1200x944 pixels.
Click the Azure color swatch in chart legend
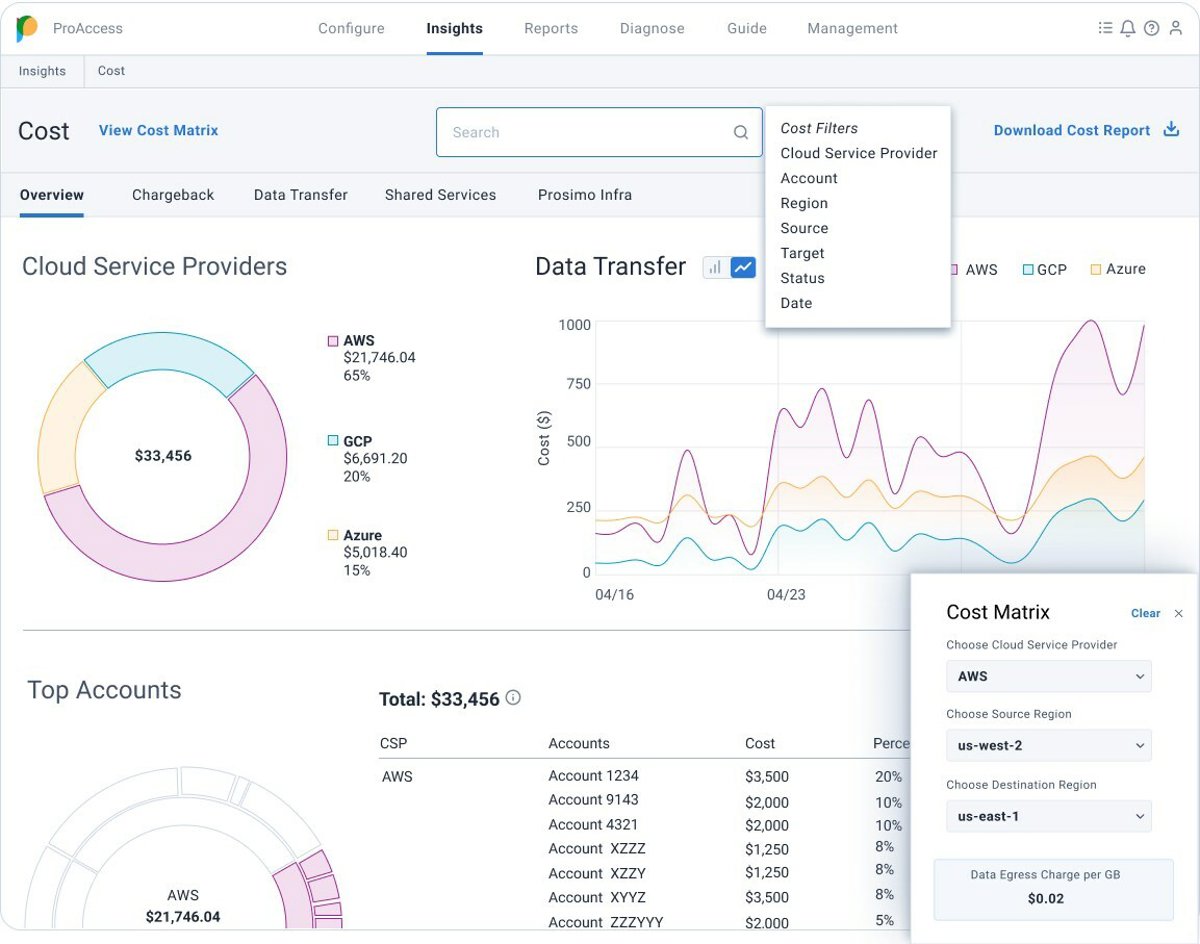pyautogui.click(x=1096, y=270)
